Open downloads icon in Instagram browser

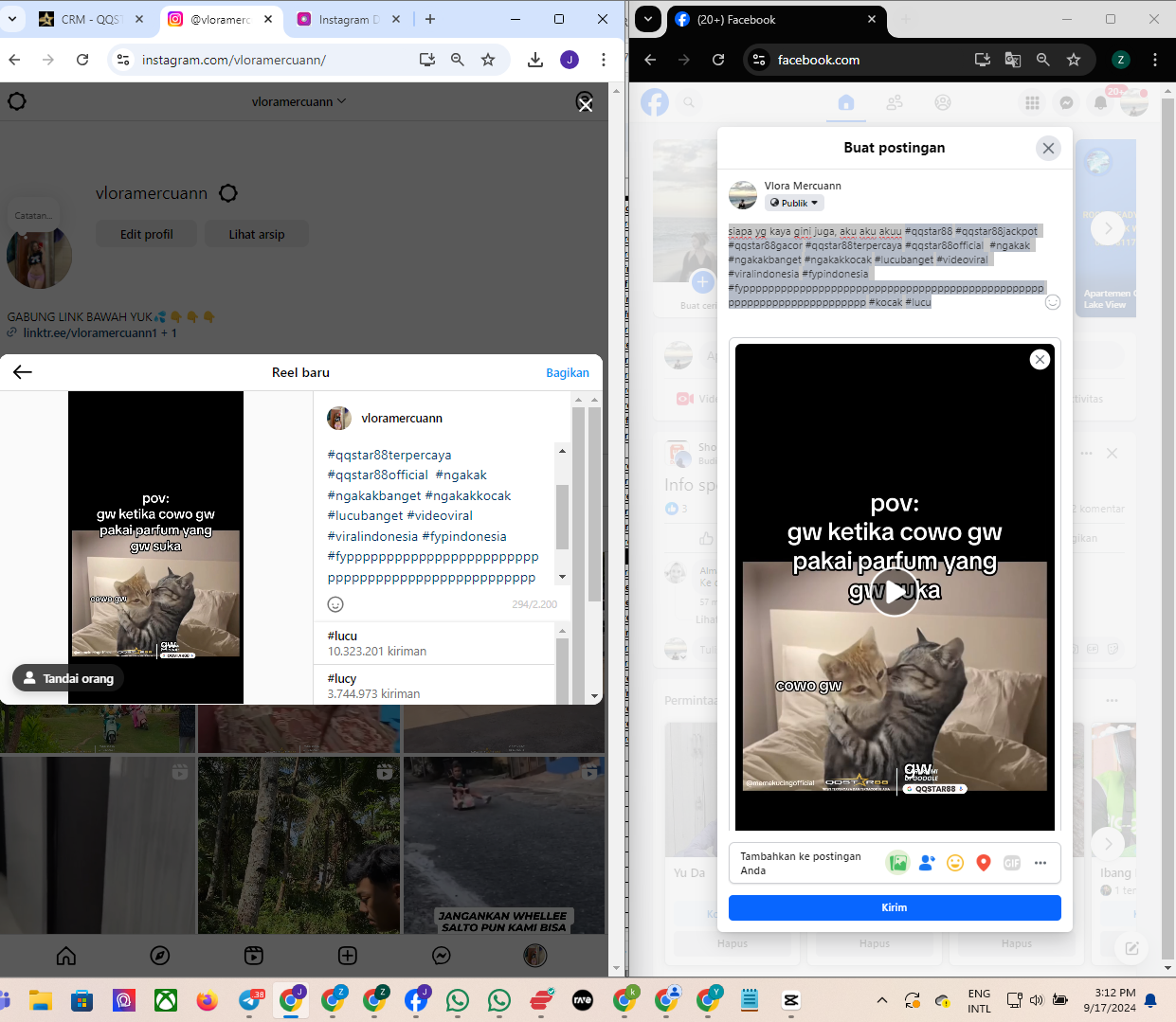coord(535,60)
